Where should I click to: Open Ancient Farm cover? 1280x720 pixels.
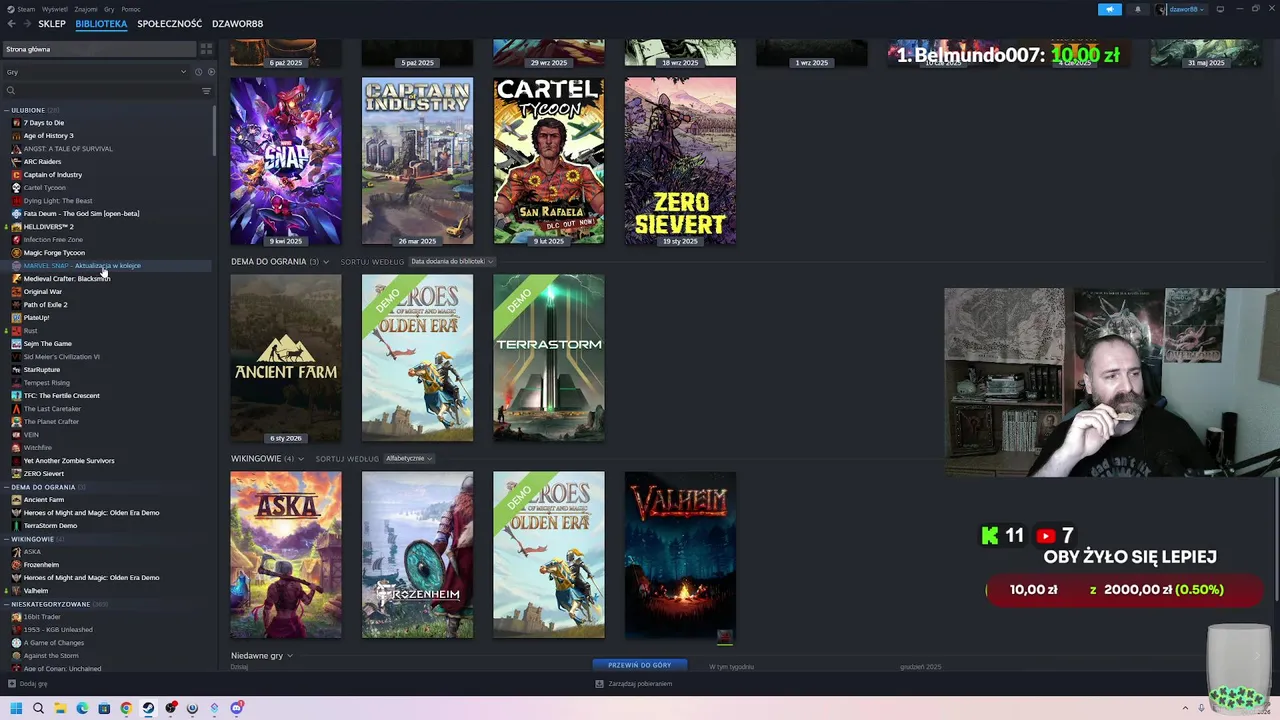pos(286,358)
